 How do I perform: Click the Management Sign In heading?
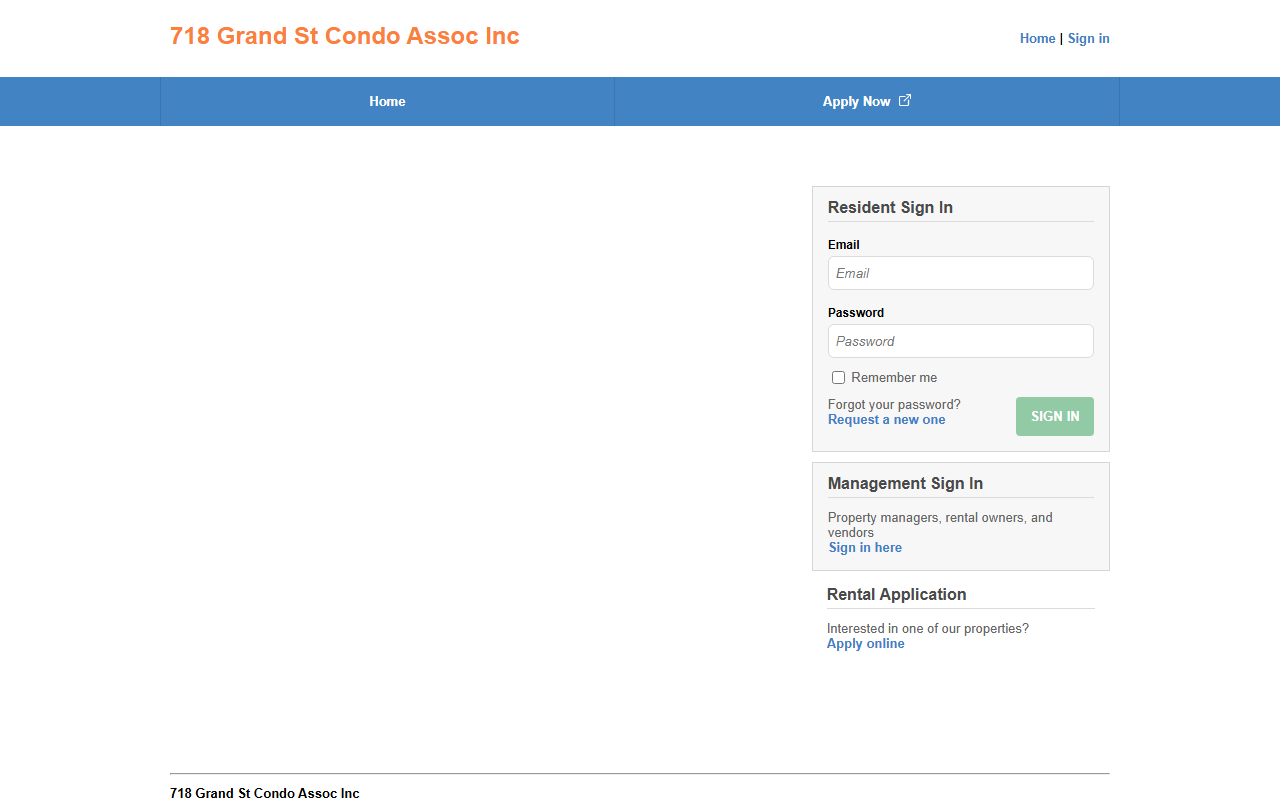coord(905,483)
